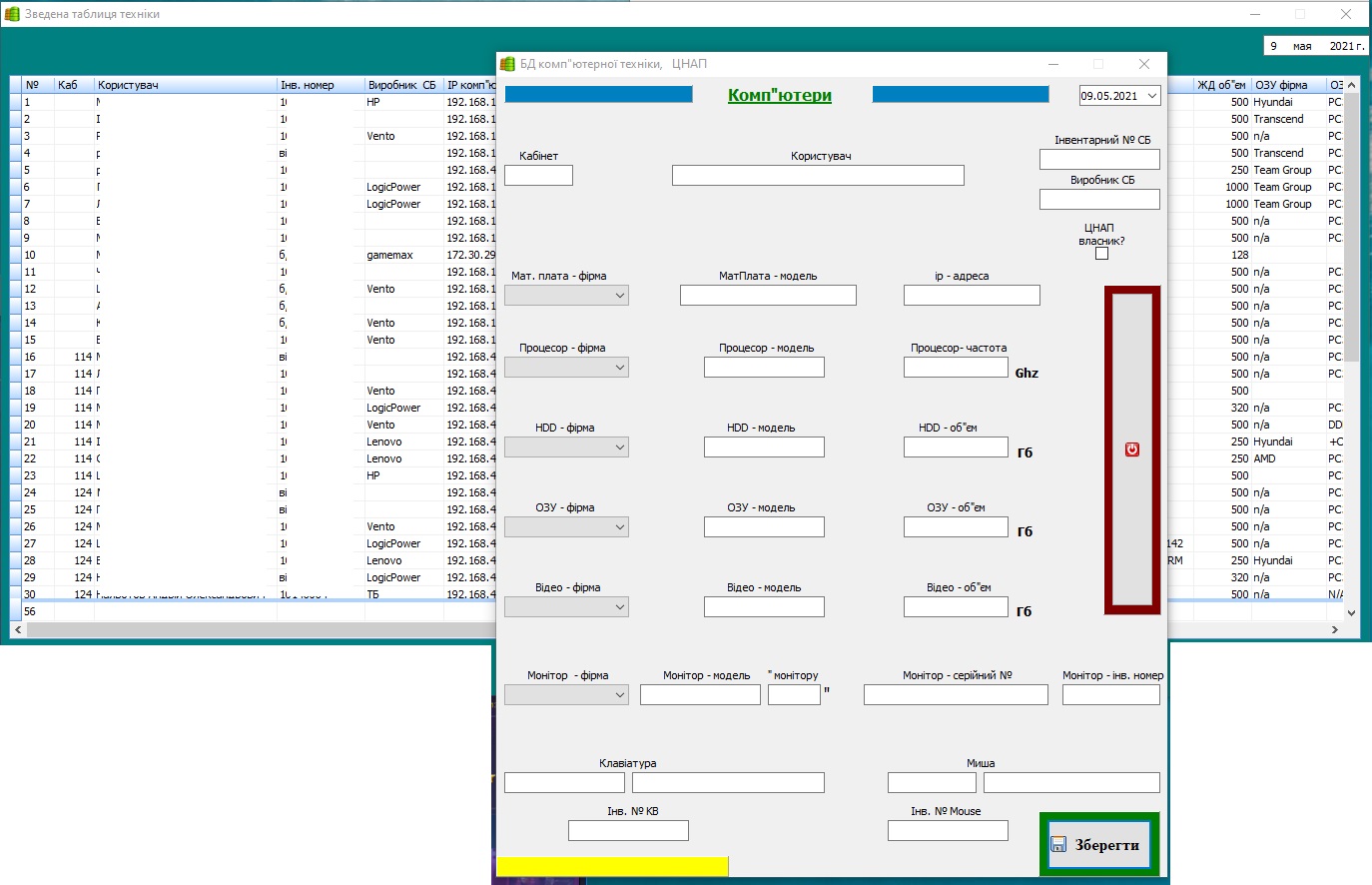Save the record with the Зберегти button
The width and height of the screenshot is (1372, 885).
coord(1099,844)
